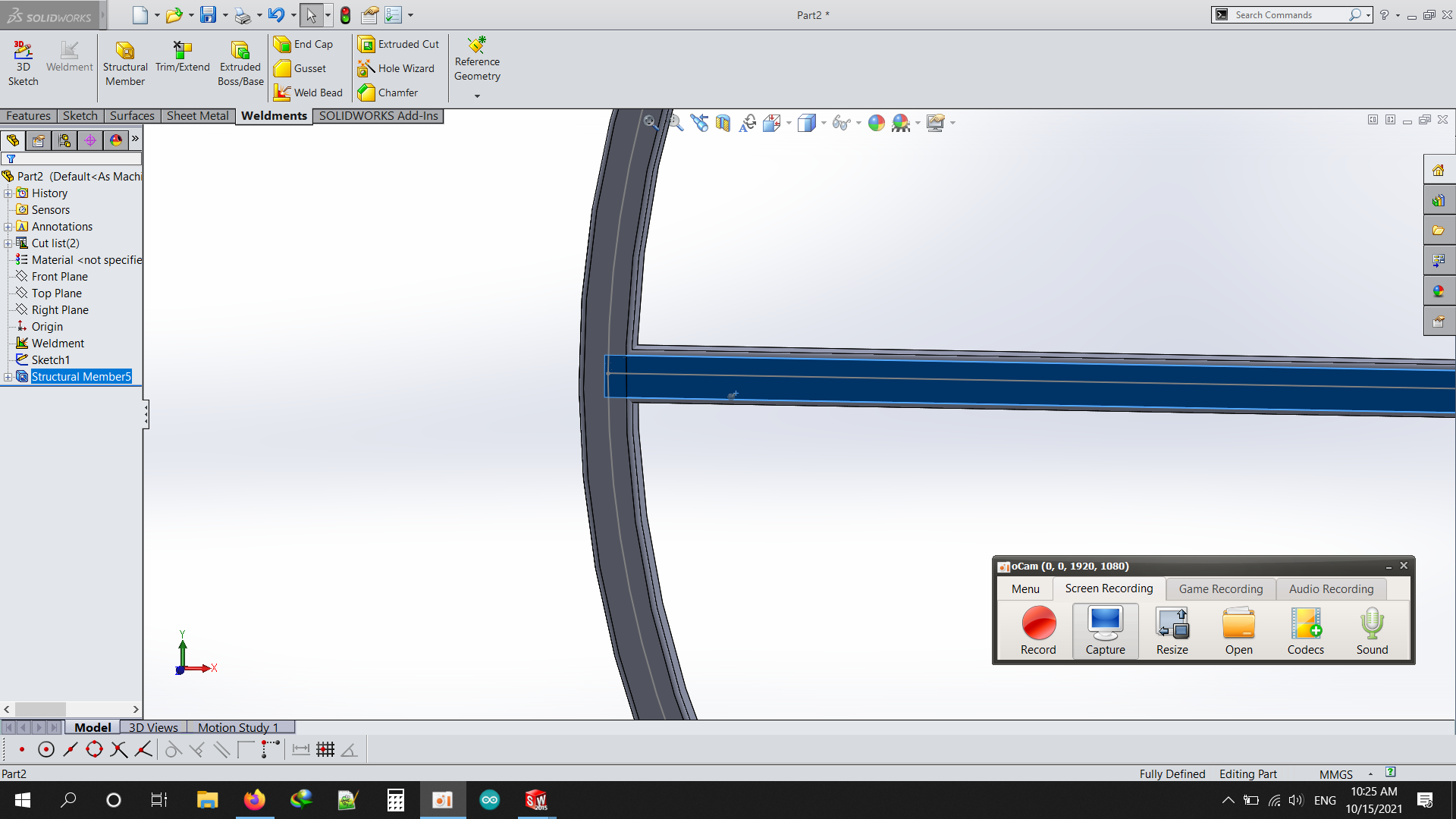Toggle the Grid snap icon
This screenshot has height=819, width=1456.
point(325,750)
